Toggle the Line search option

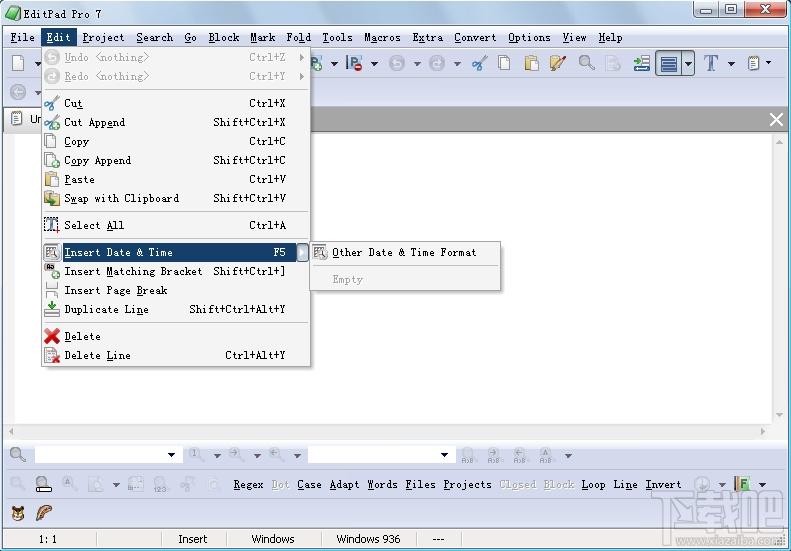point(626,484)
